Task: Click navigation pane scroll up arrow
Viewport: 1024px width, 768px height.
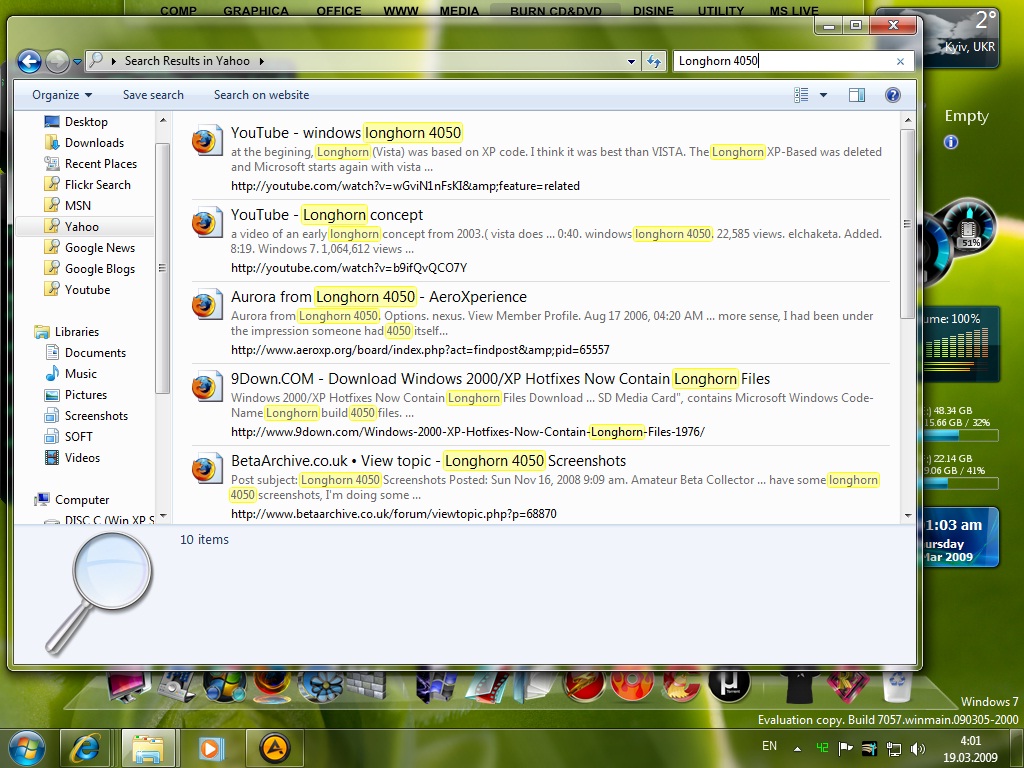Action: [x=163, y=120]
